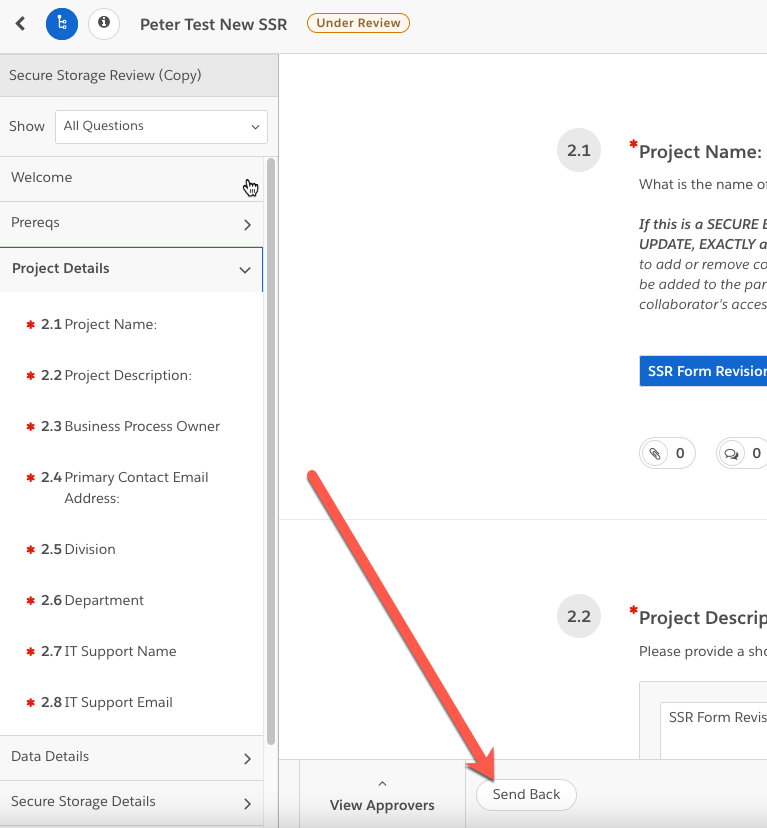Screen dimensions: 767x828
Task: Jump to 2.1 Project Name question
Action: click(x=99, y=324)
